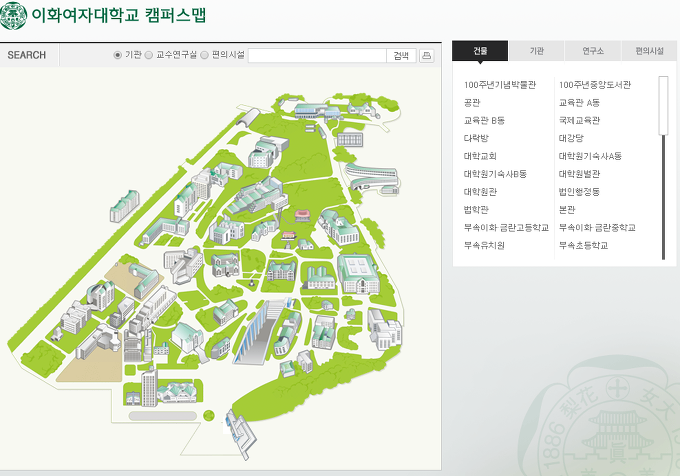Viewport: 680px width, 476px height.
Task: Switch to the 기관 tab
Action: coord(536,51)
